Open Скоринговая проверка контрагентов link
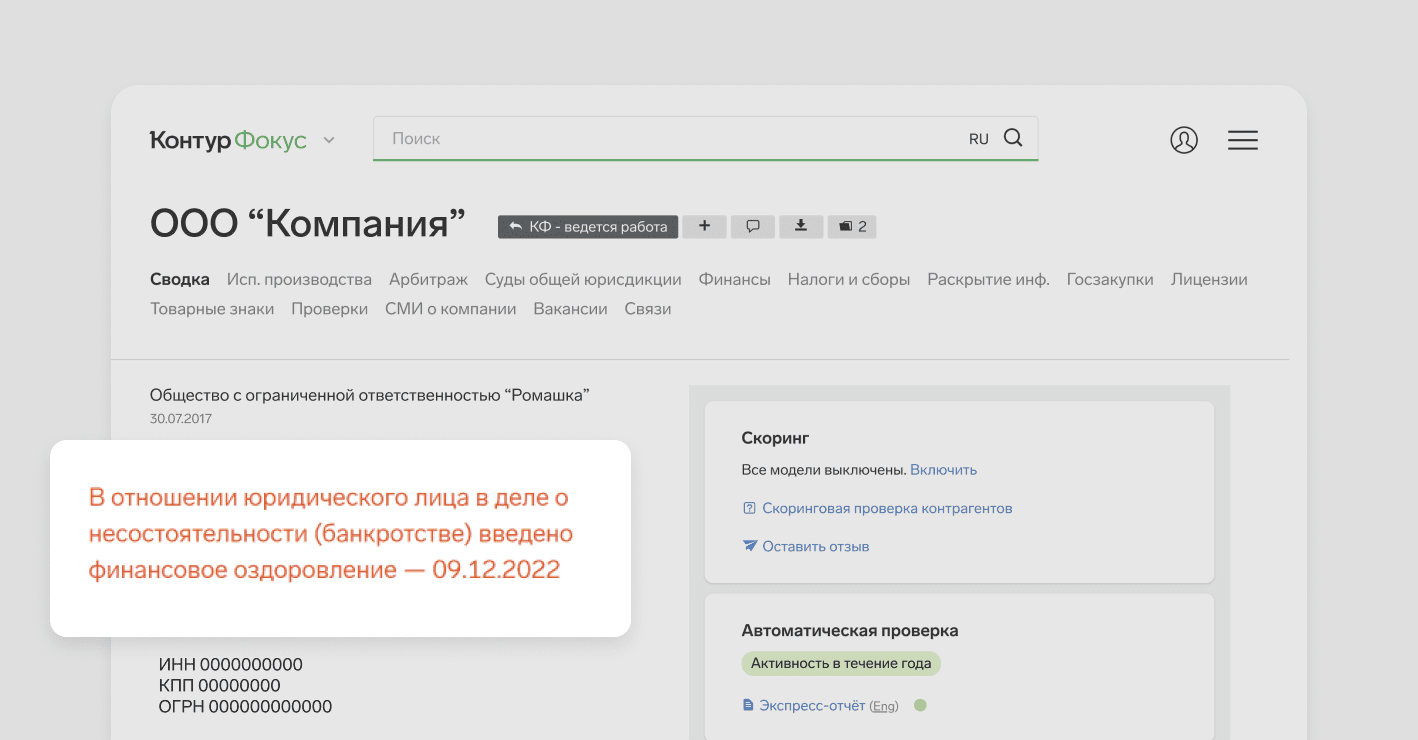Screen dimensions: 1418x740 click(x=887, y=509)
